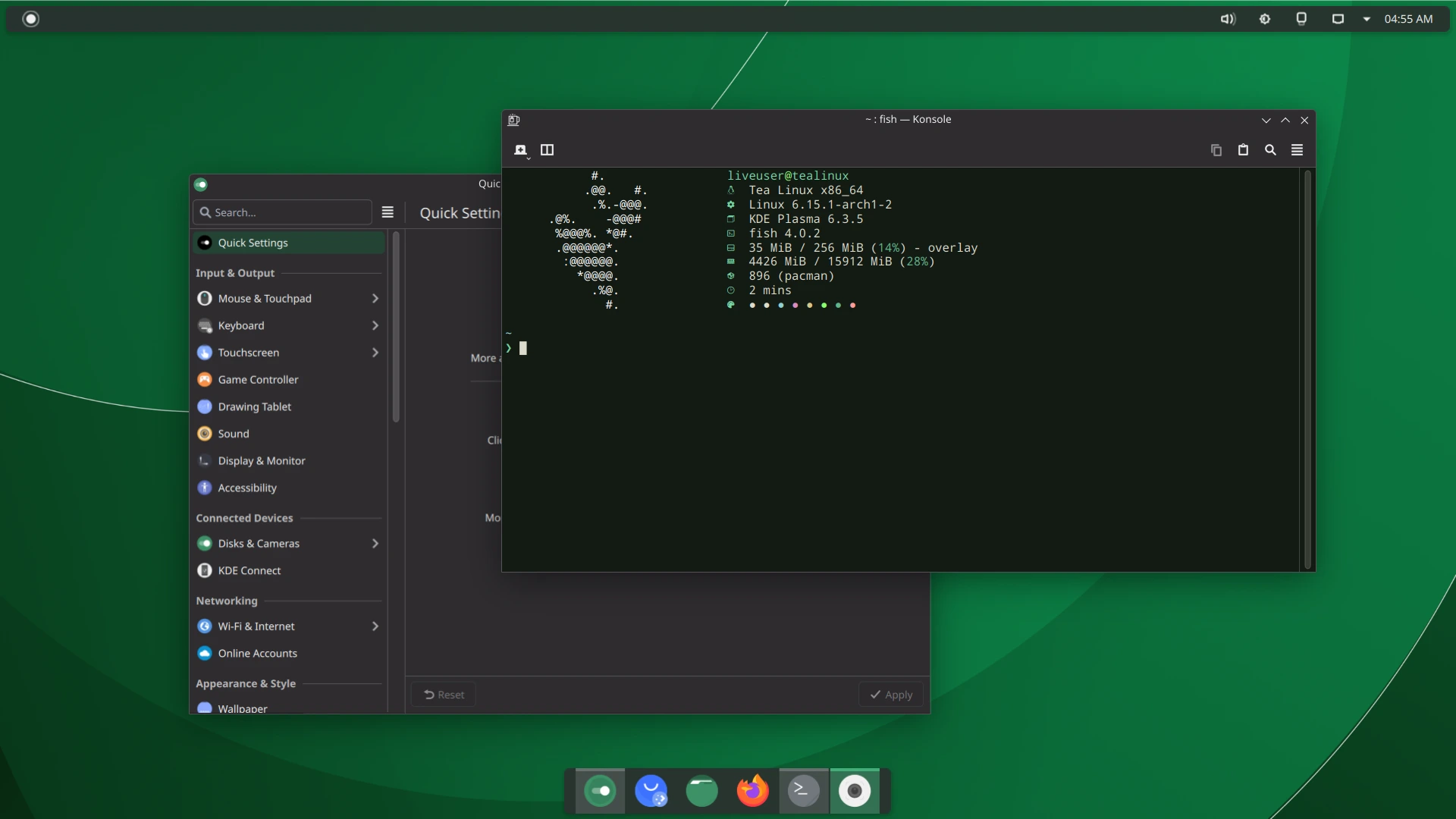Open the file manager from the dock

click(x=701, y=790)
